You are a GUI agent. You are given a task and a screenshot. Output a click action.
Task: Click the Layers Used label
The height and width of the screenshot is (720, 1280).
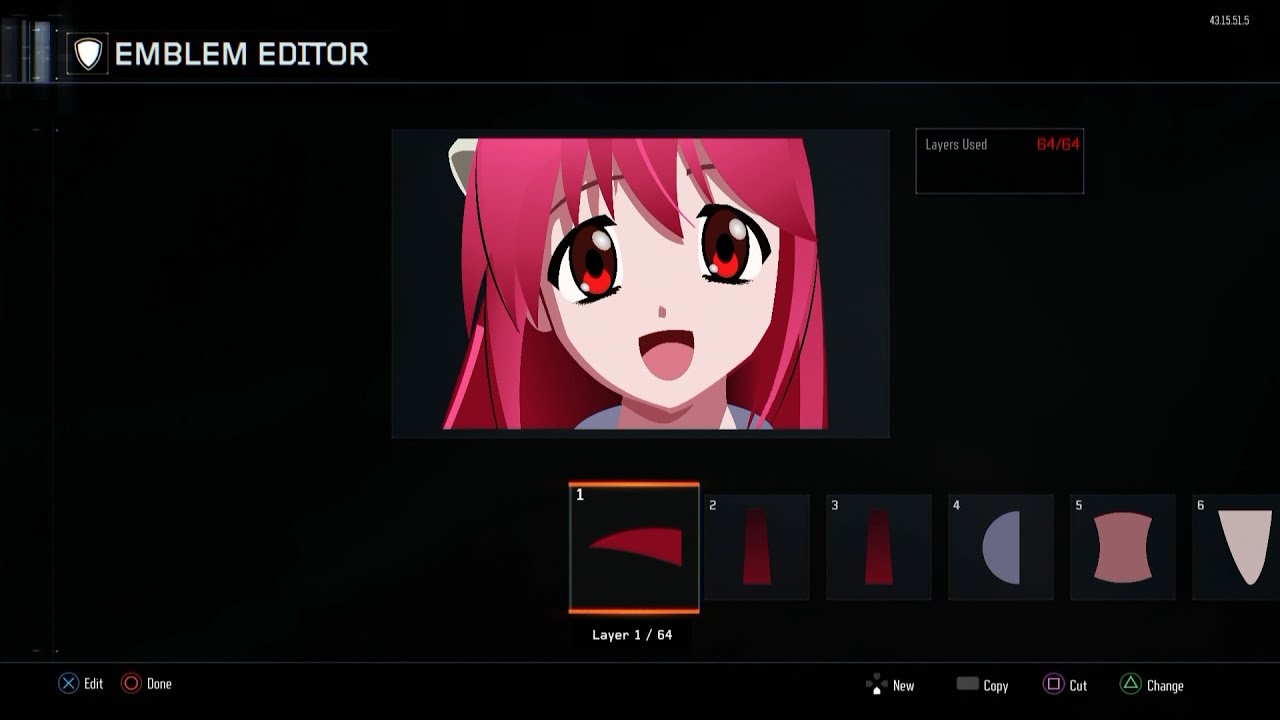point(956,145)
